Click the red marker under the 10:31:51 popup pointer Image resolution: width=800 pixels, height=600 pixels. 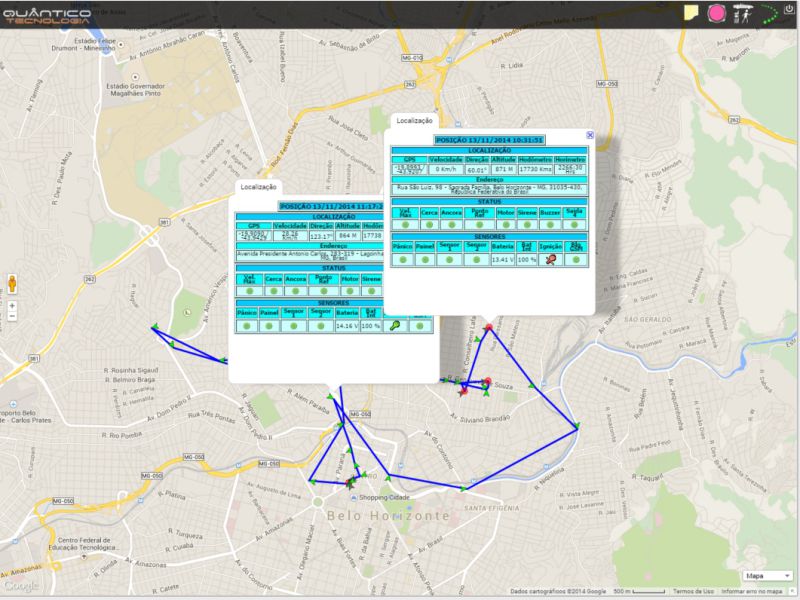tap(489, 328)
